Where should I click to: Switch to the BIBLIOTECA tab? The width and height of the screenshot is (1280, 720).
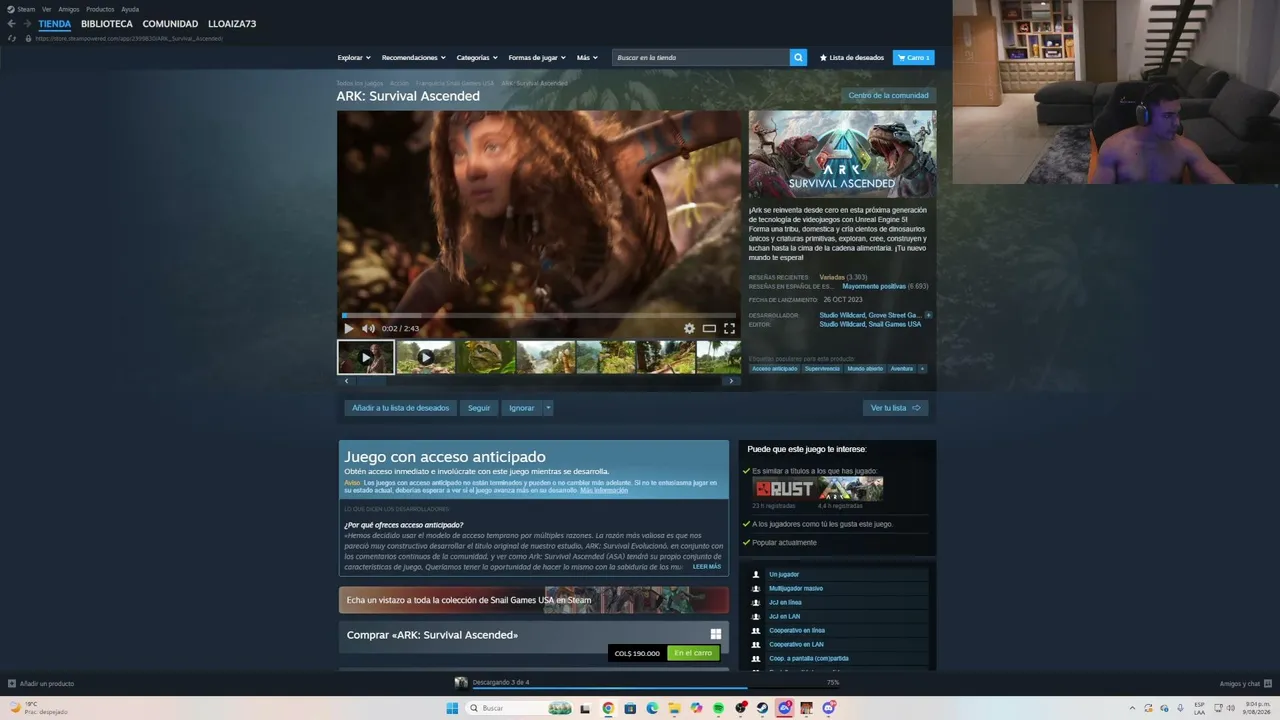[107, 24]
